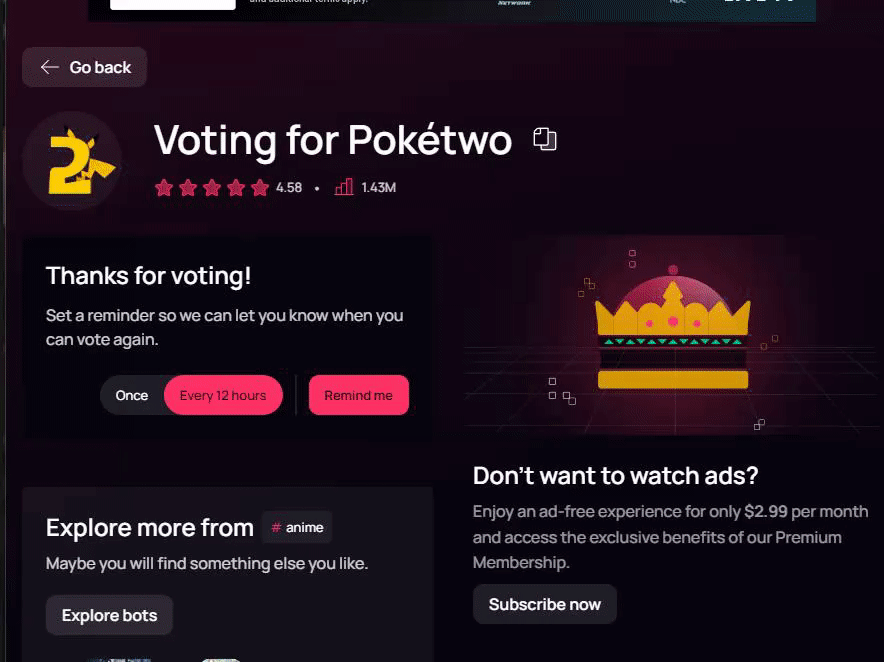Click the Voting for Pokétwo heading
The width and height of the screenshot is (884, 662).
click(333, 140)
